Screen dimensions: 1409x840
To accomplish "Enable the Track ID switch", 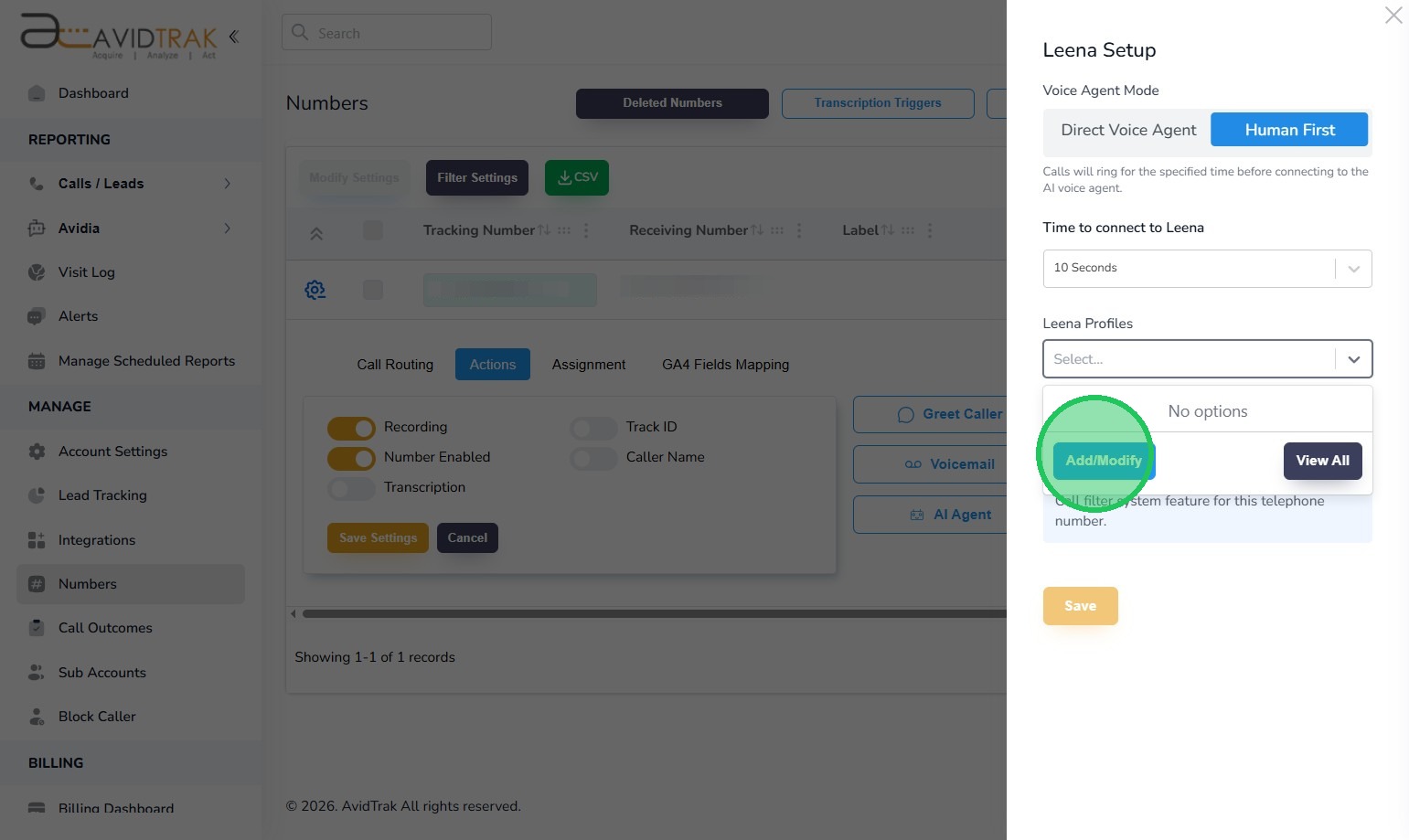I will tap(593, 428).
